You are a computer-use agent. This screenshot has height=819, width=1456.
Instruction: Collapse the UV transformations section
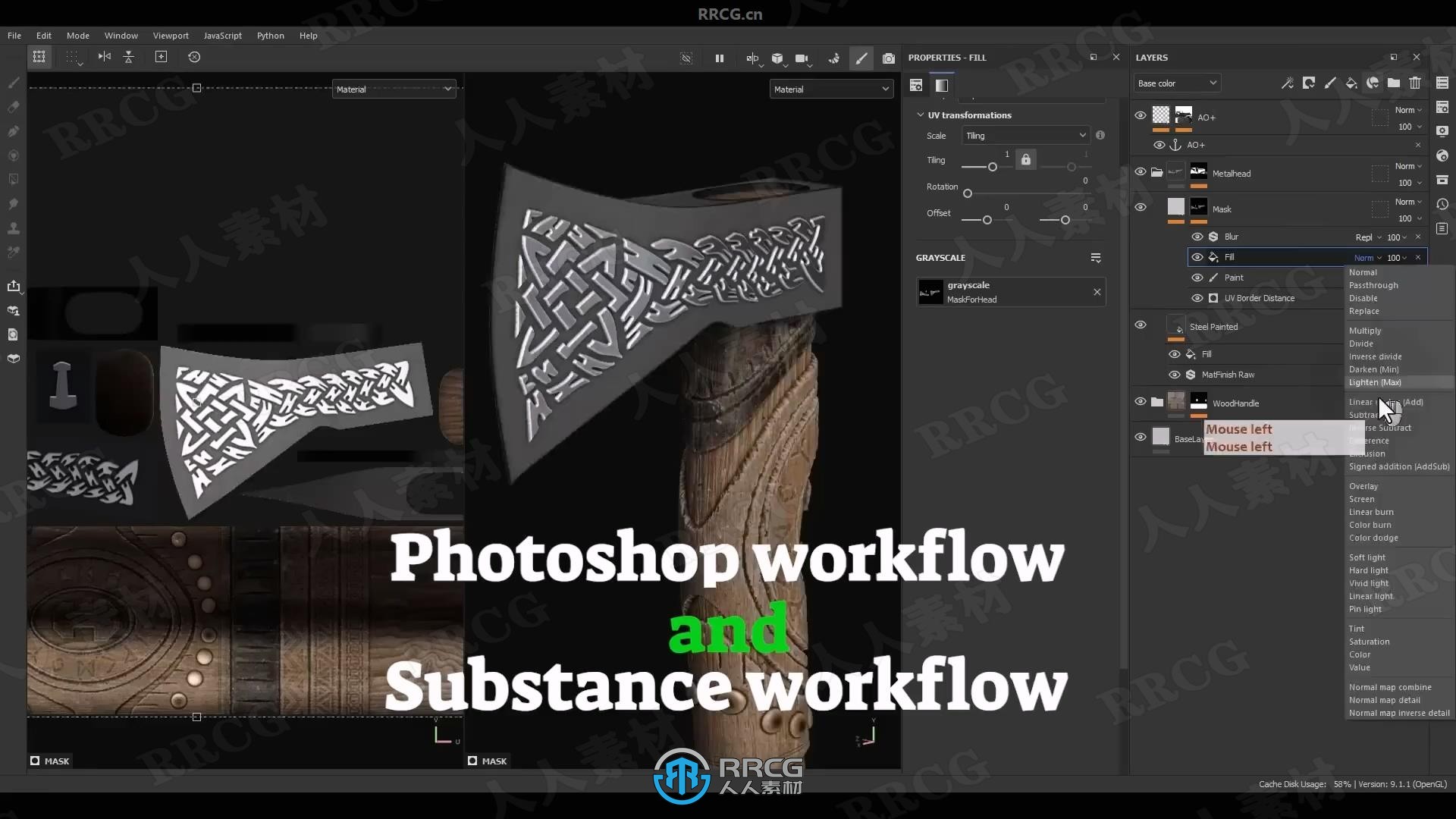pos(921,115)
